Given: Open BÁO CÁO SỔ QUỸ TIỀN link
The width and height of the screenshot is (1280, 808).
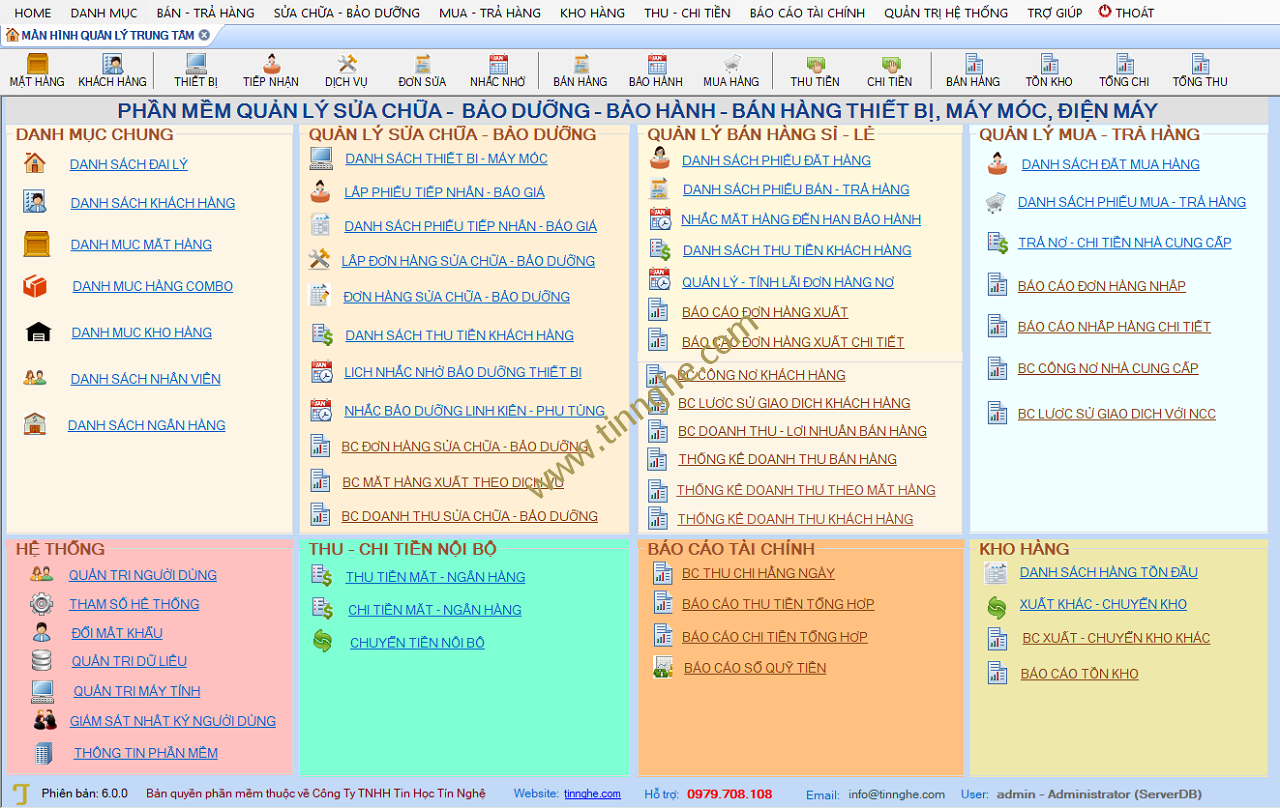Looking at the screenshot, I should point(755,669).
